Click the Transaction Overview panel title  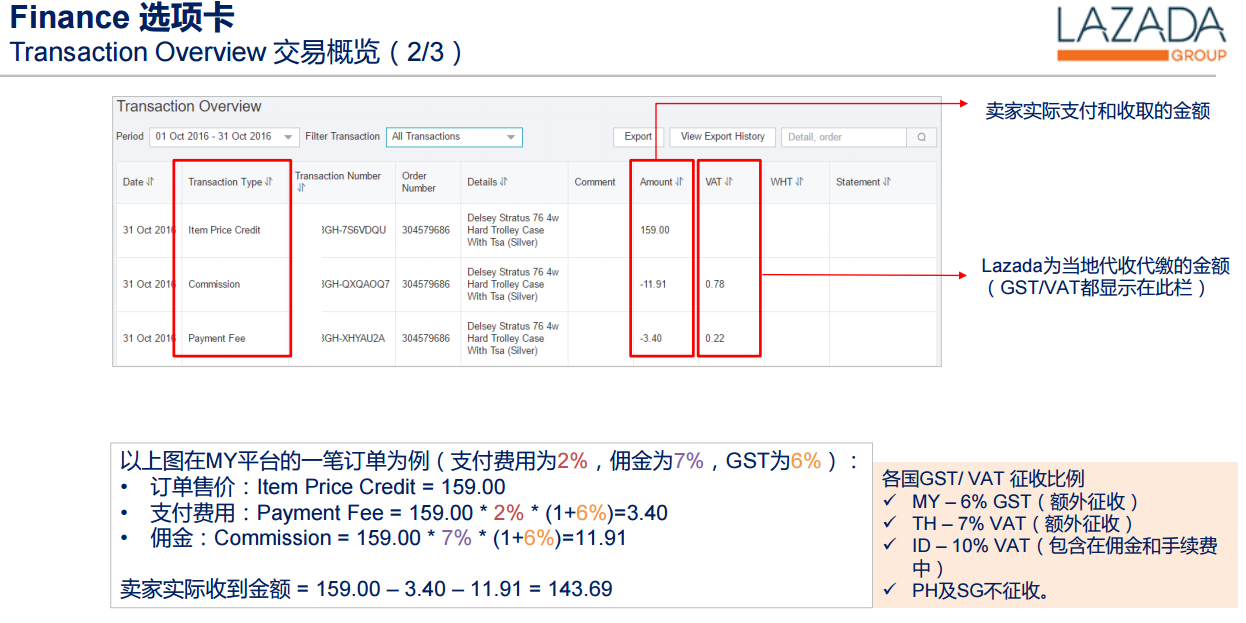click(x=189, y=106)
